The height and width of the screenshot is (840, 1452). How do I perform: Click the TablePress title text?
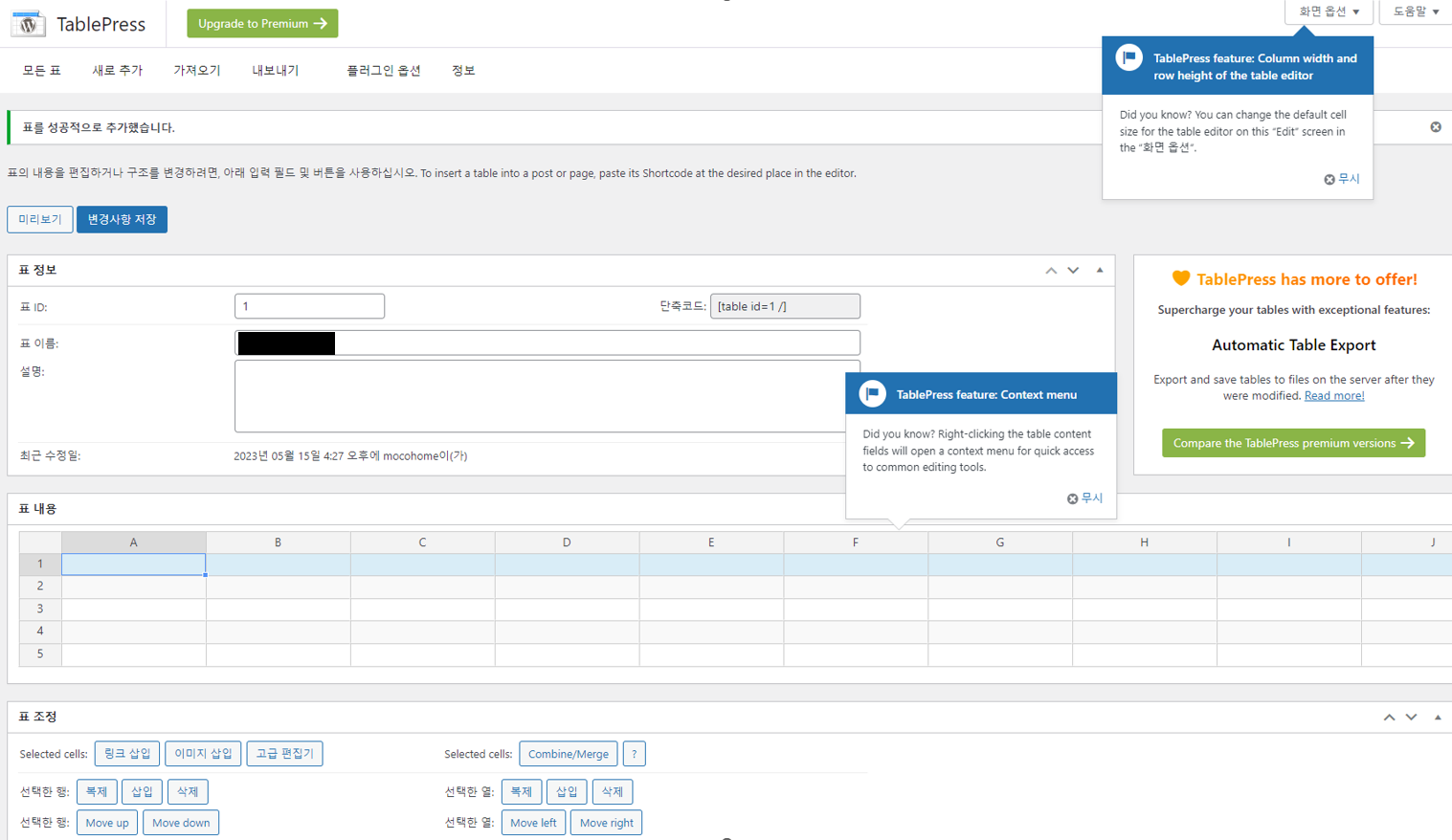click(101, 24)
